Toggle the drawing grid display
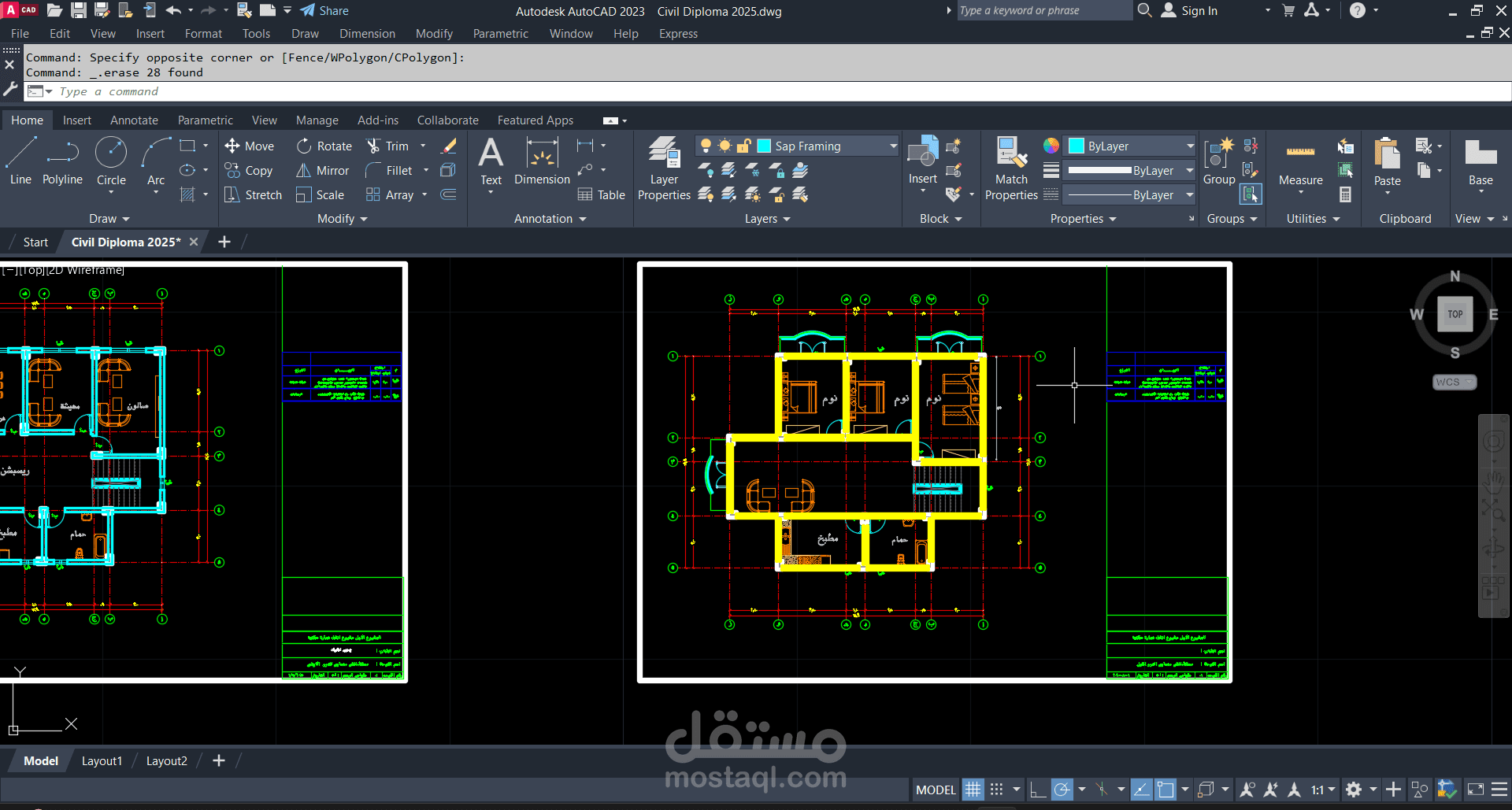 pos(973,790)
